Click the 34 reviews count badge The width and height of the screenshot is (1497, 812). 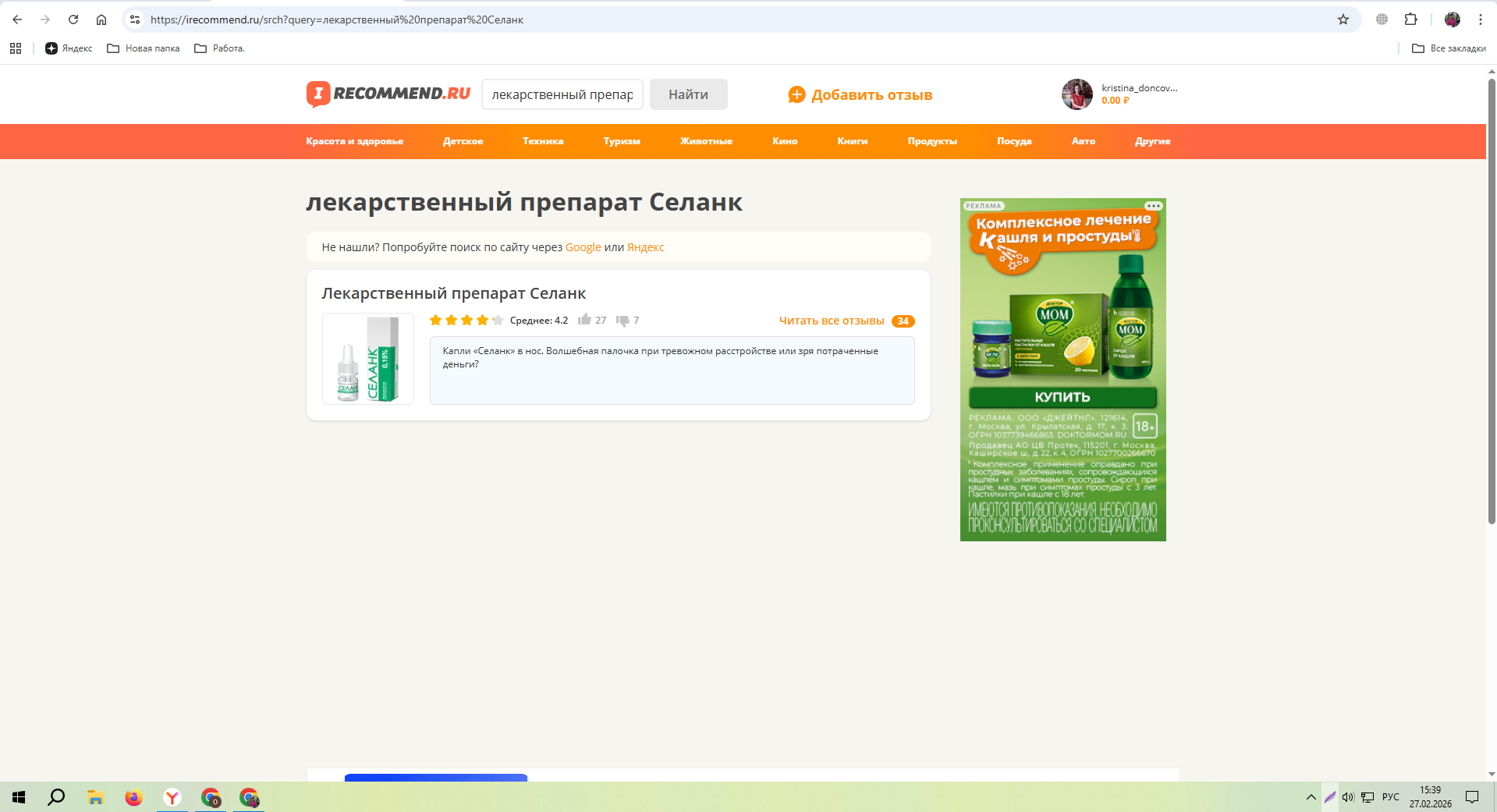point(903,321)
